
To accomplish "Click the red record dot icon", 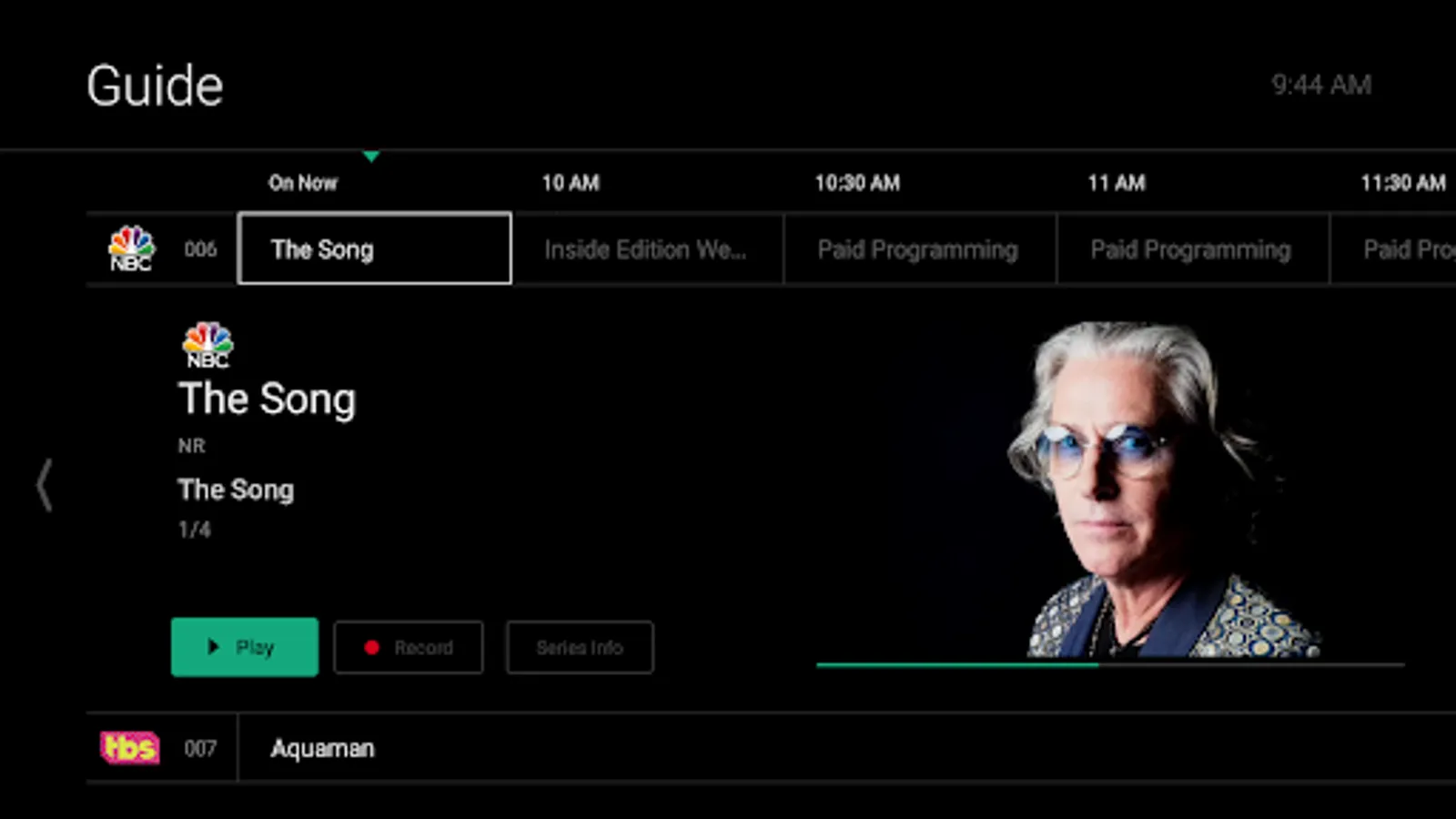I will pyautogui.click(x=371, y=647).
